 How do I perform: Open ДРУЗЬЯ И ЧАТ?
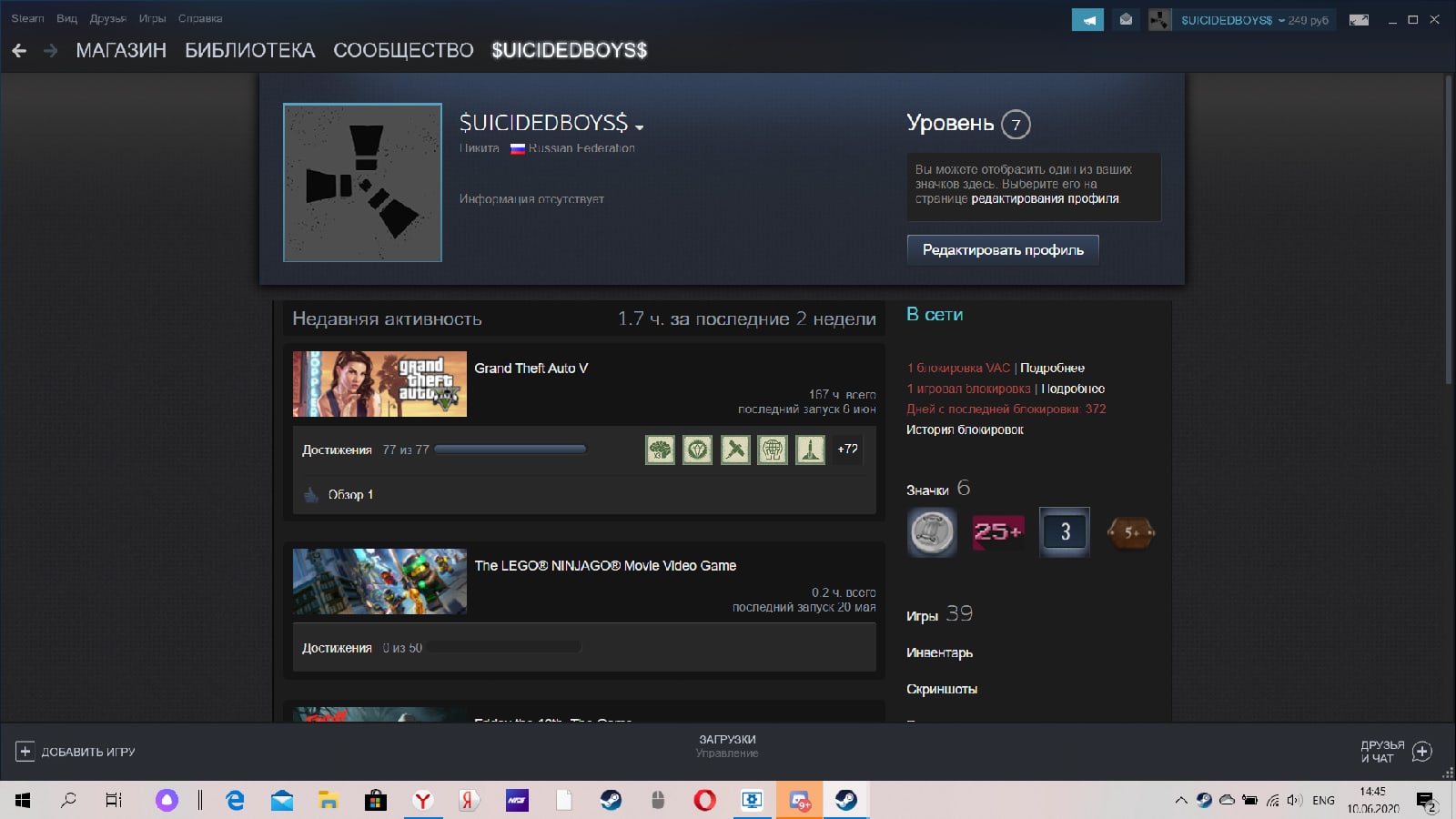coord(1382,752)
